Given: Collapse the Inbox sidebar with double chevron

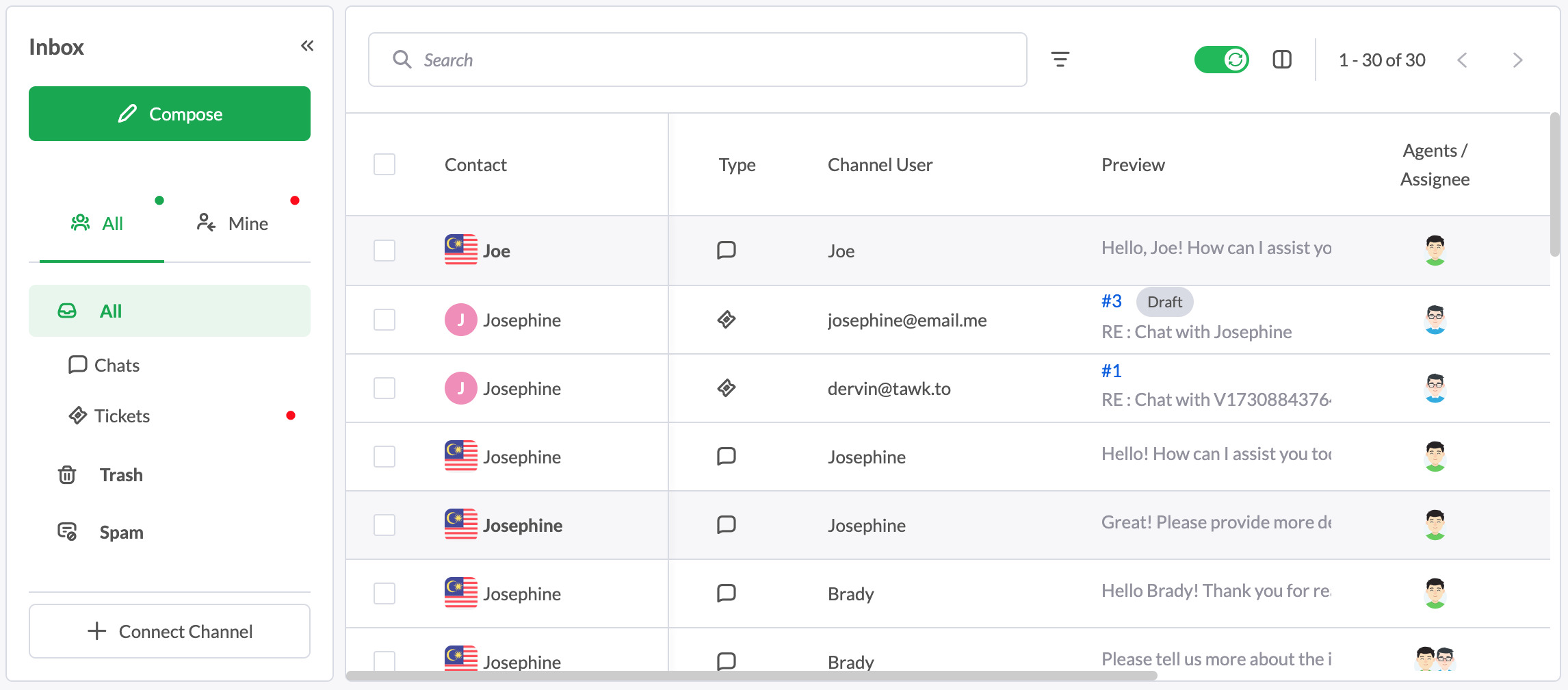Looking at the screenshot, I should click(307, 46).
